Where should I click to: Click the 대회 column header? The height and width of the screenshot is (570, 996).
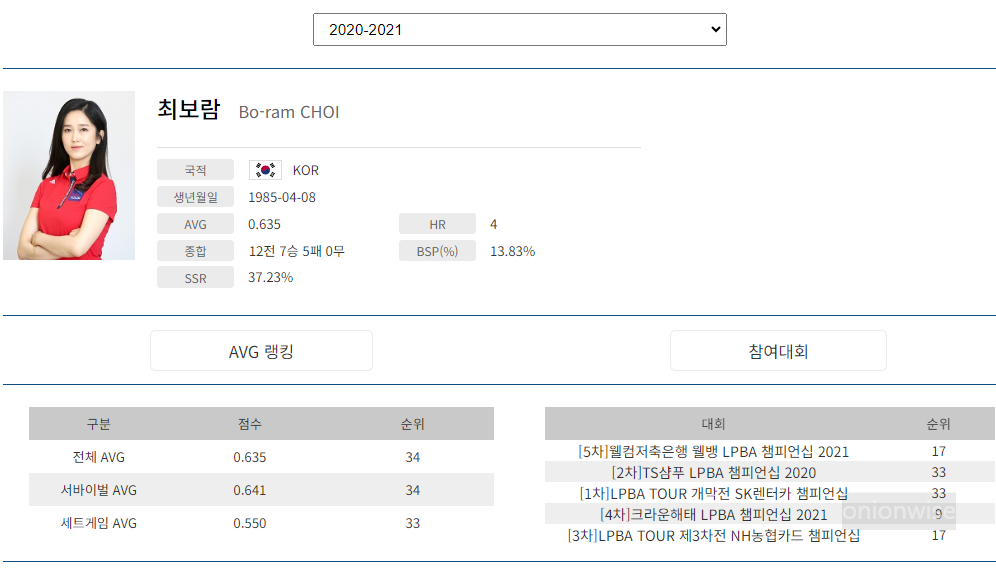(x=713, y=424)
